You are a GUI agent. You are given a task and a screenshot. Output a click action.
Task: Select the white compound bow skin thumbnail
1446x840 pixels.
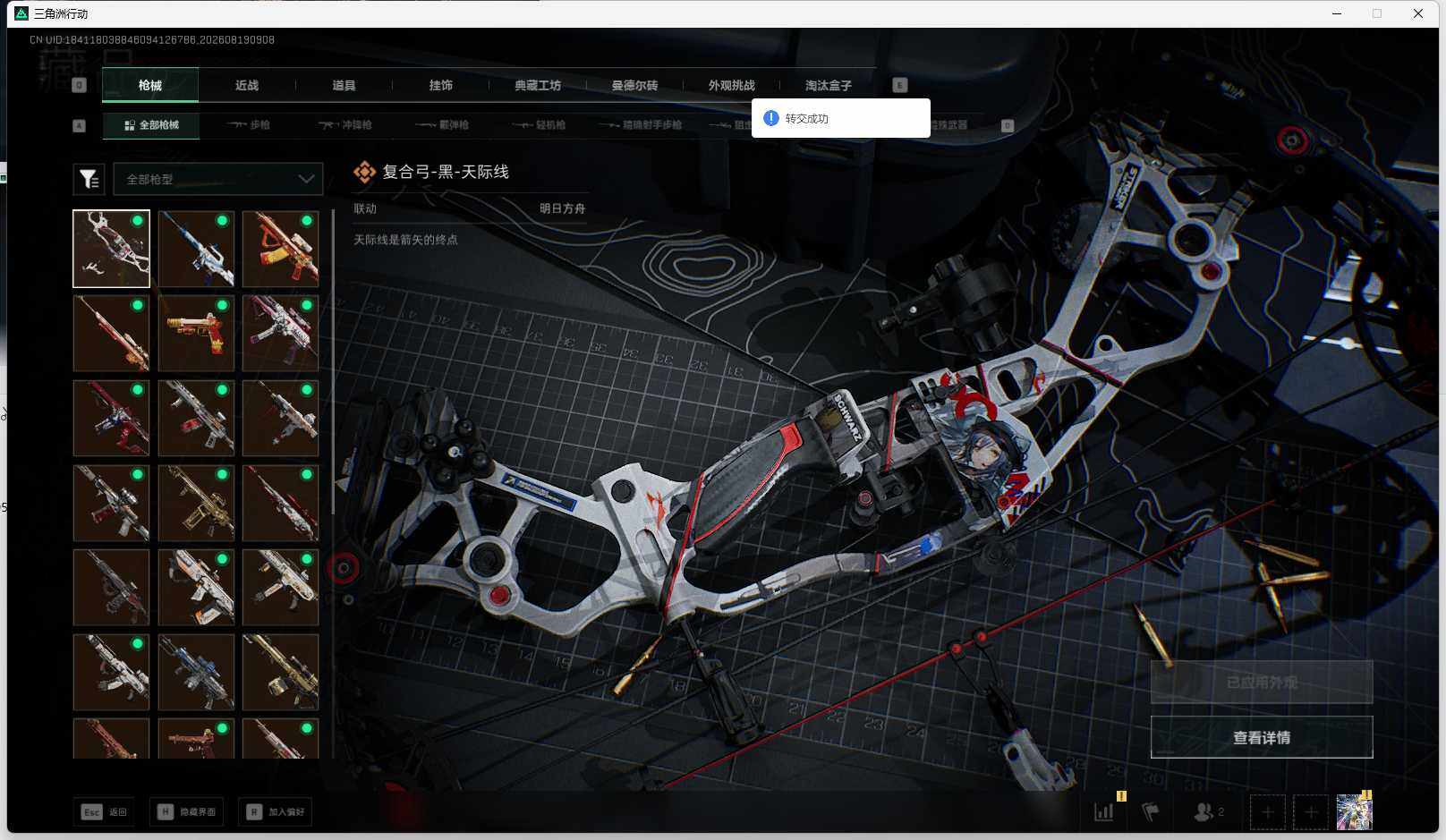tap(111, 249)
